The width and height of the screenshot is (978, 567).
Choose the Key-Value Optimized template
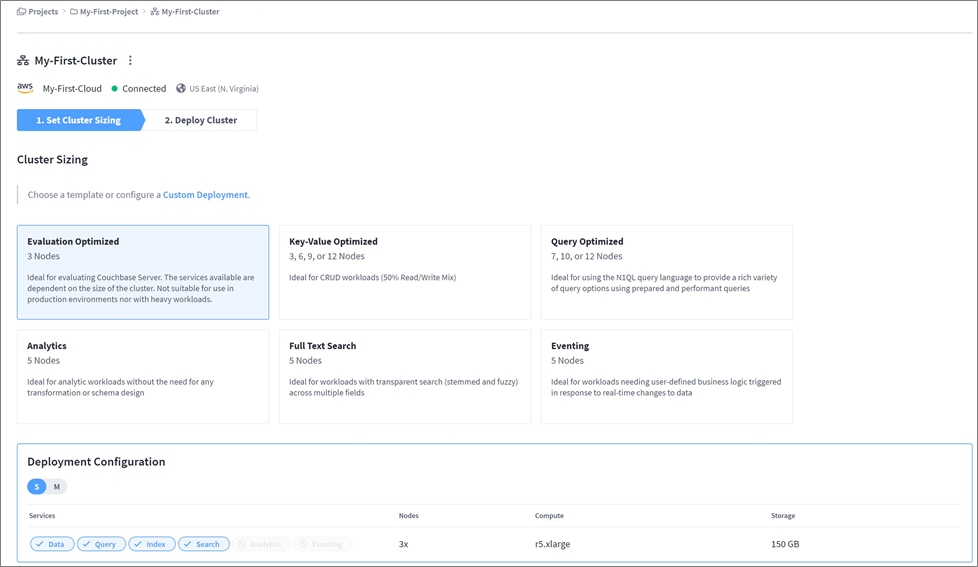(405, 273)
